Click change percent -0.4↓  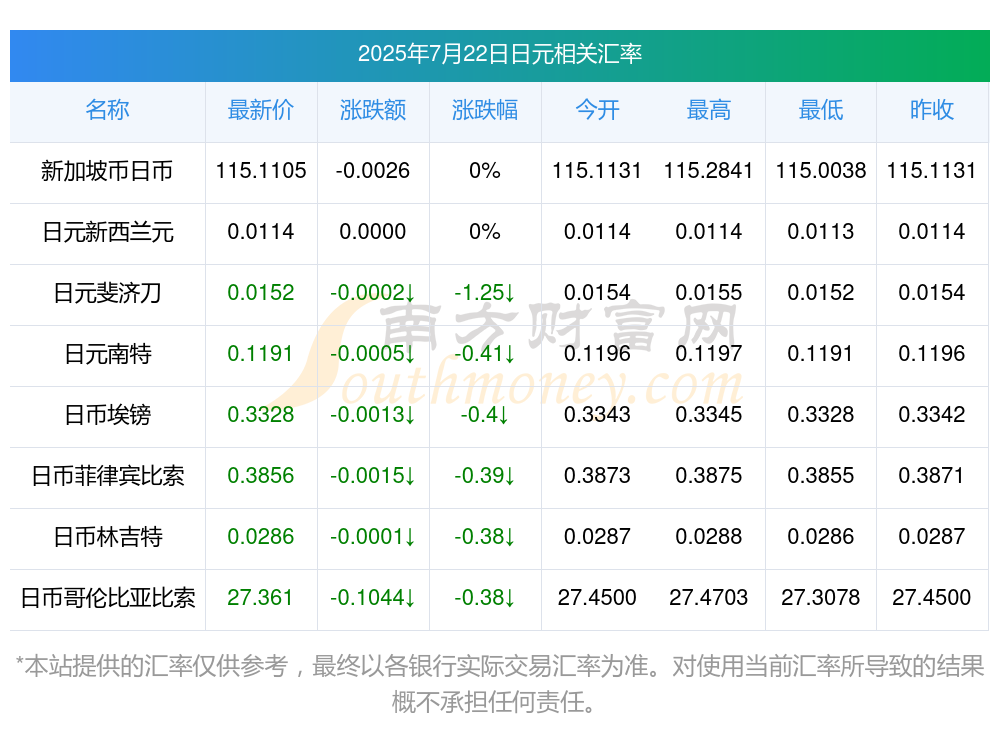pyautogui.click(x=485, y=415)
